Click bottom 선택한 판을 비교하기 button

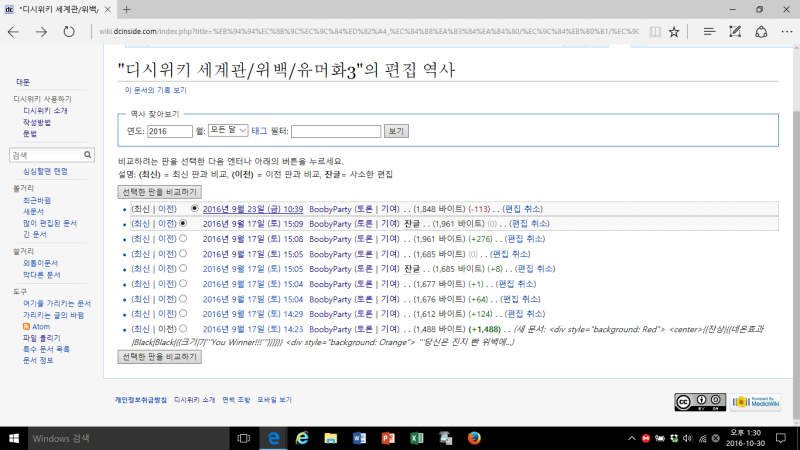coord(160,357)
